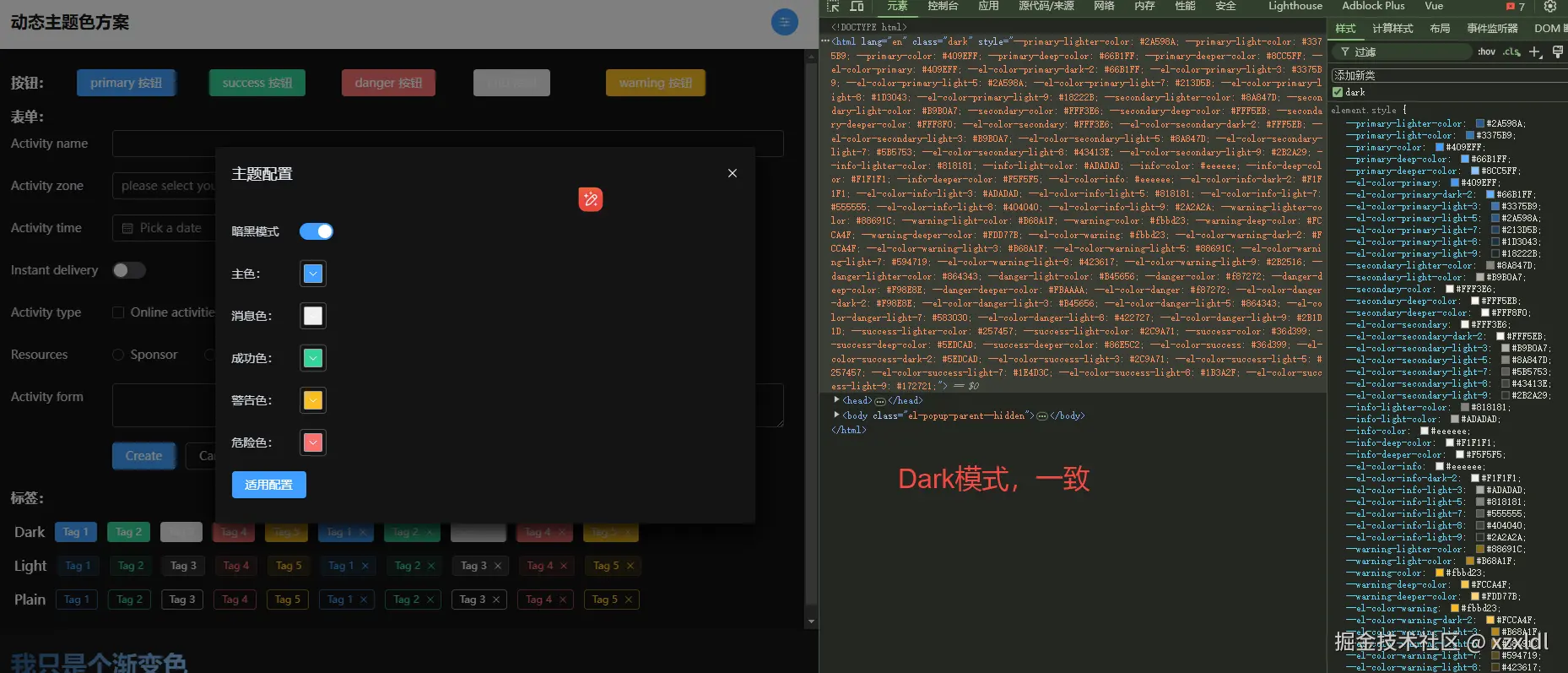
Task: Open the Vue devtools tab
Action: [1434, 6]
